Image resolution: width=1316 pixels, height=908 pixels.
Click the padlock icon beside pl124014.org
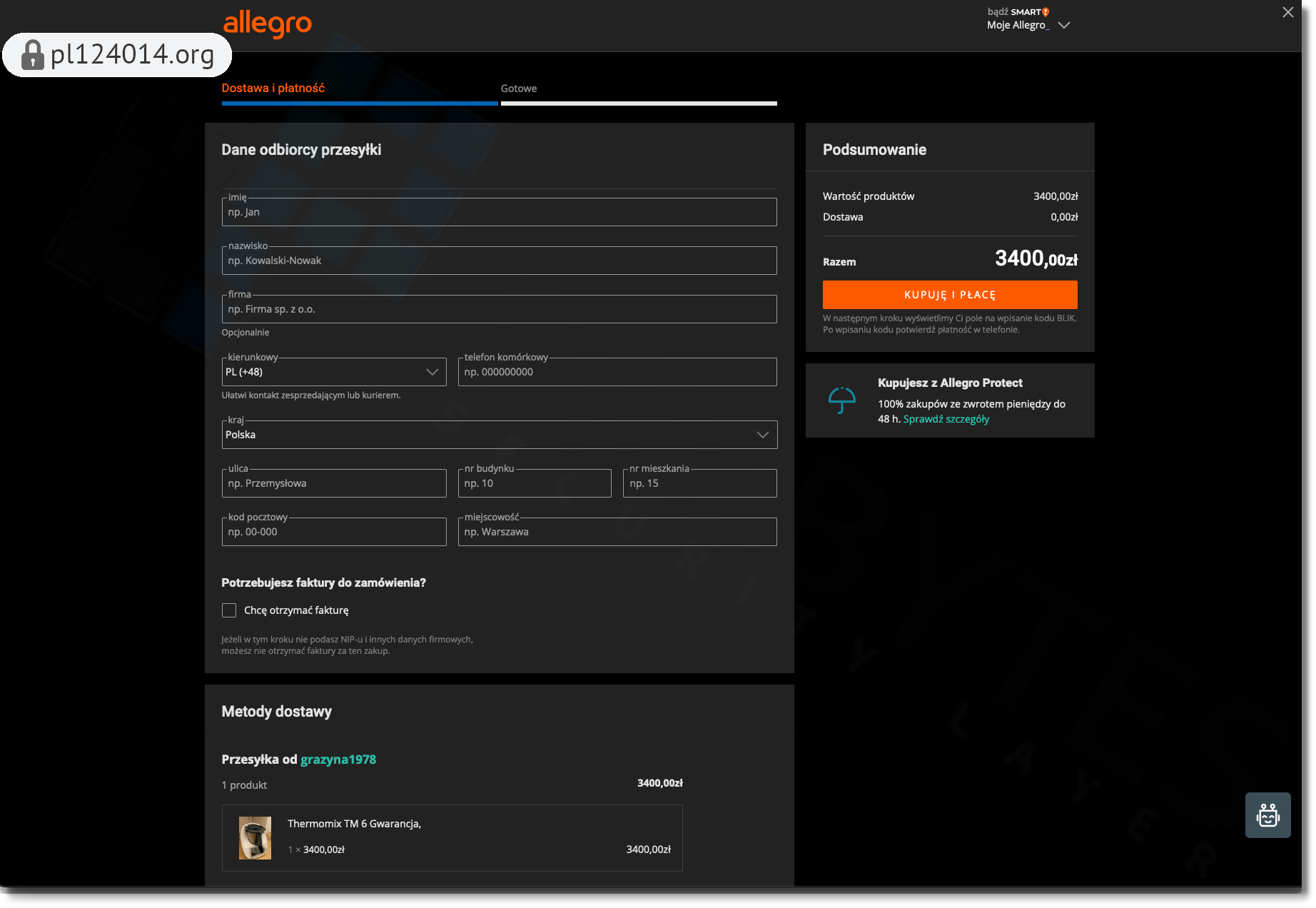[32, 55]
